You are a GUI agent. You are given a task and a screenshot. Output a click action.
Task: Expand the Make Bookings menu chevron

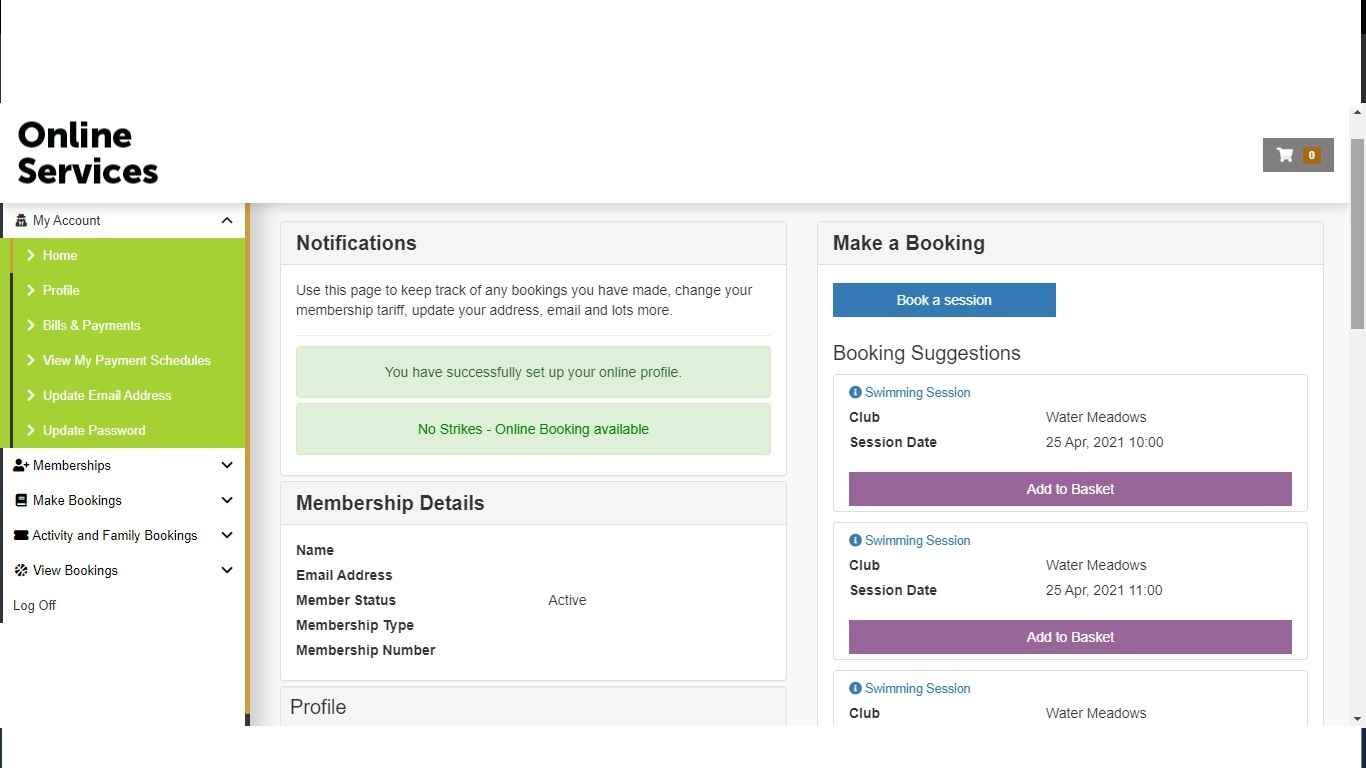(x=227, y=501)
